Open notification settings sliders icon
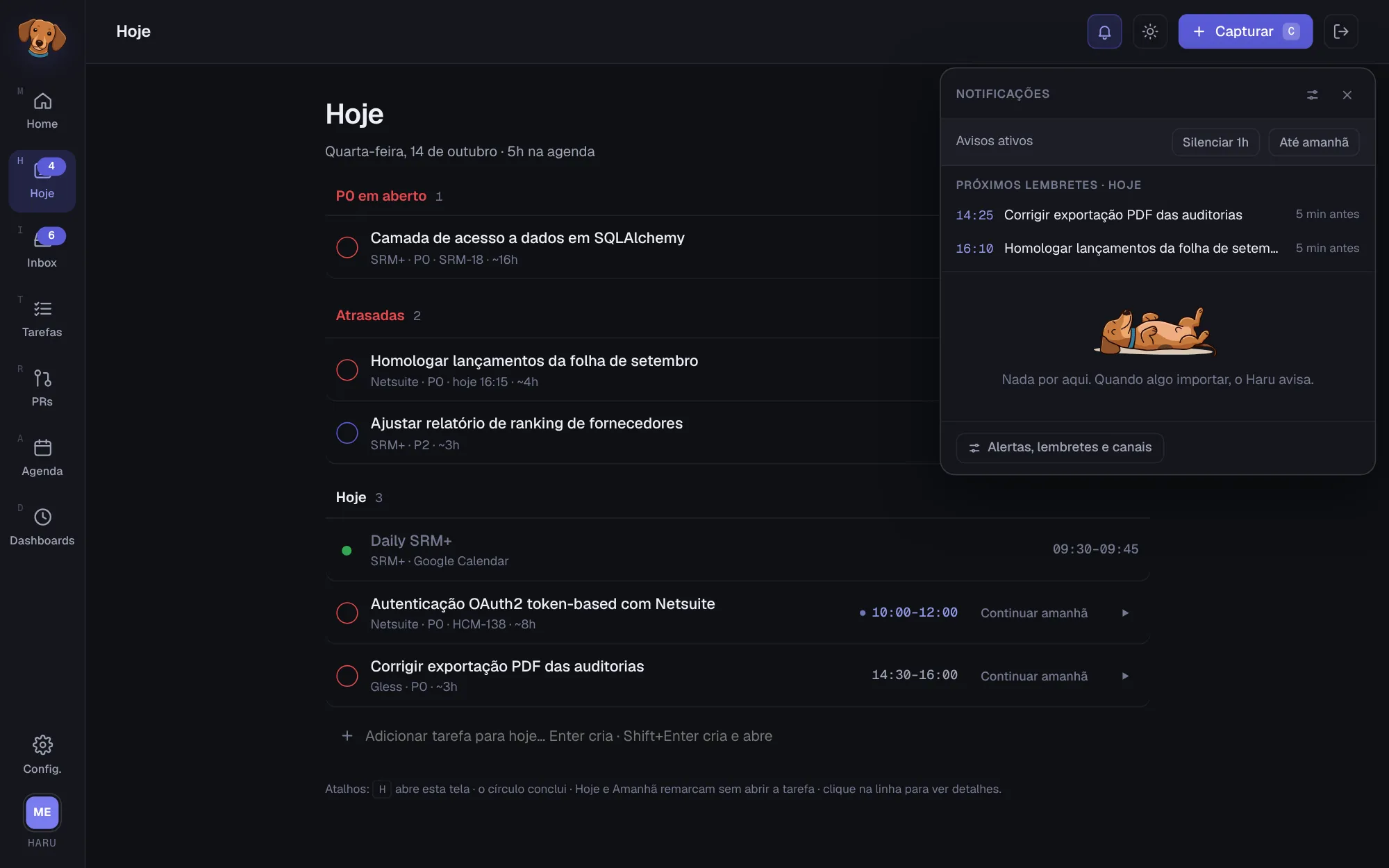The width and height of the screenshot is (1389, 868). point(1313,94)
